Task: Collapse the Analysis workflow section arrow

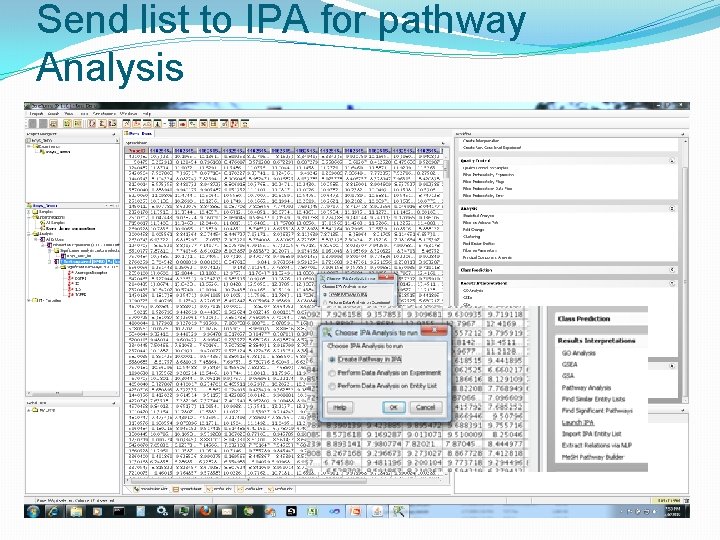Action: [672, 208]
